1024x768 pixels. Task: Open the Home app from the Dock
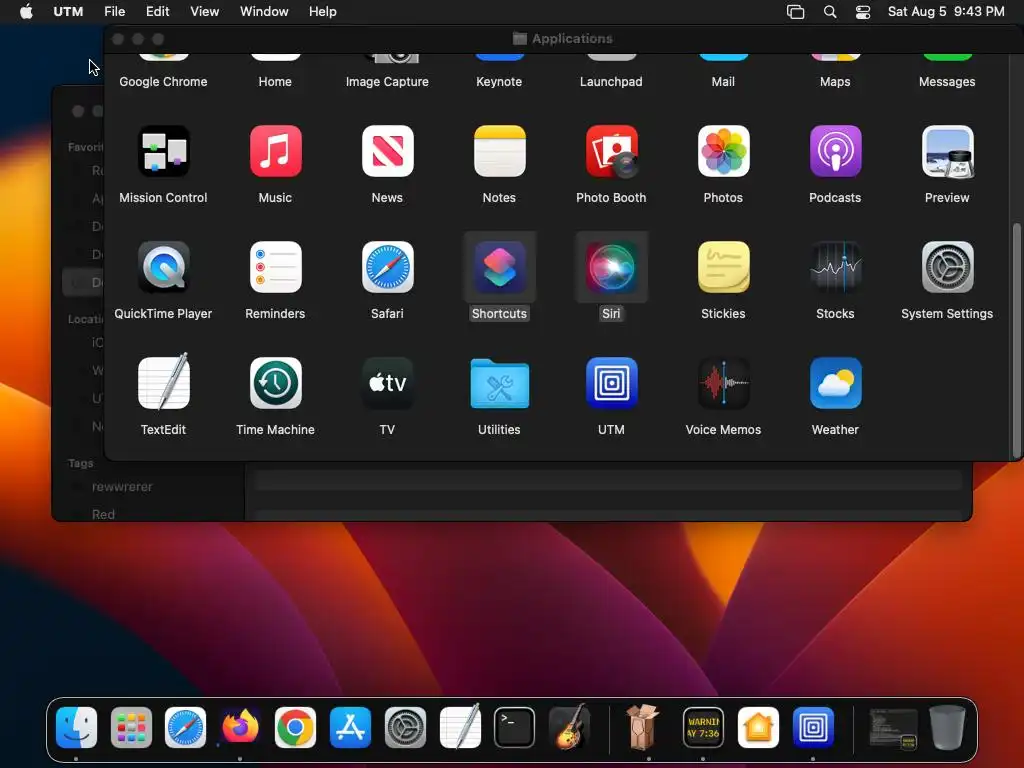(758, 728)
